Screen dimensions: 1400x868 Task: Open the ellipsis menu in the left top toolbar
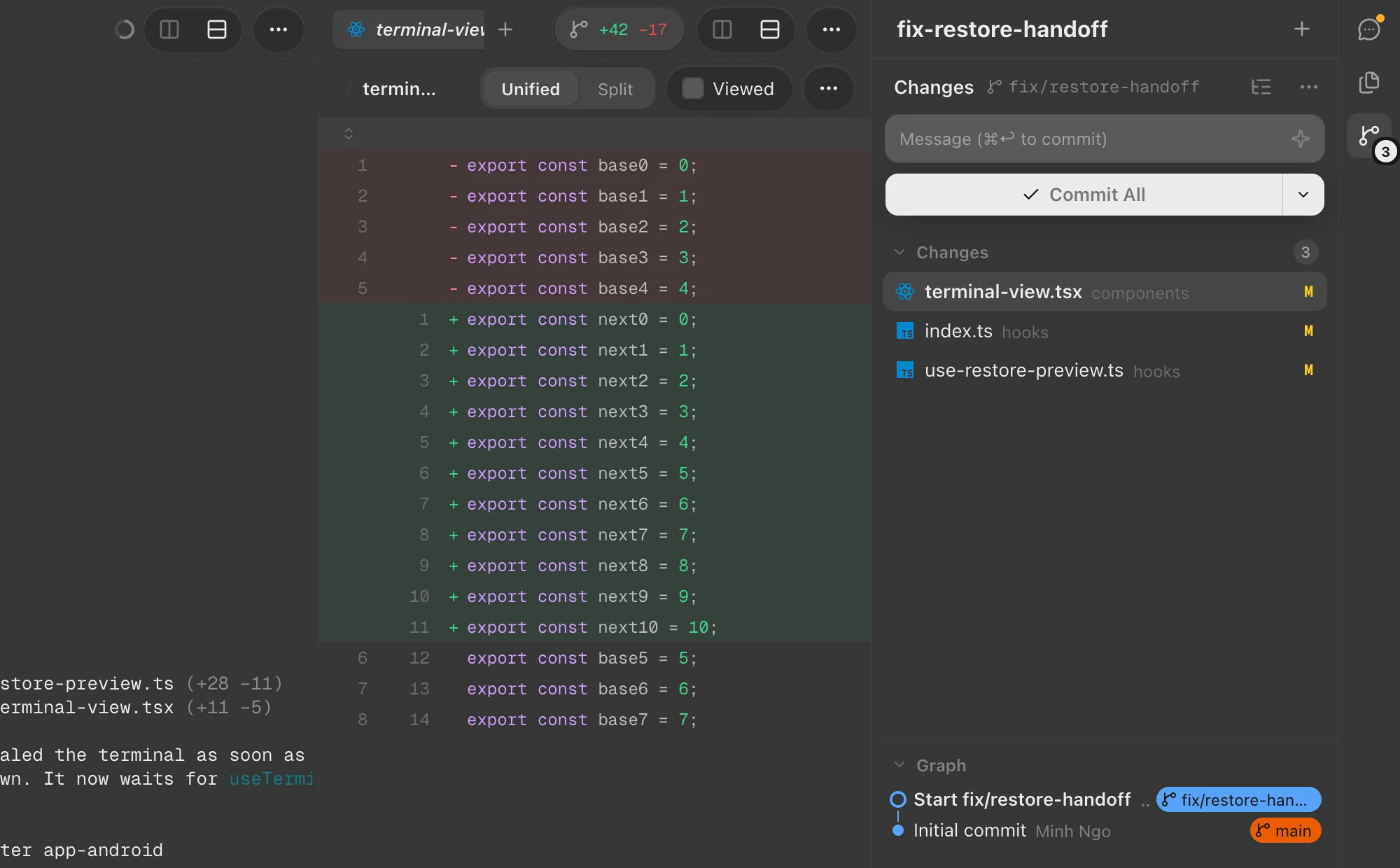(x=279, y=29)
